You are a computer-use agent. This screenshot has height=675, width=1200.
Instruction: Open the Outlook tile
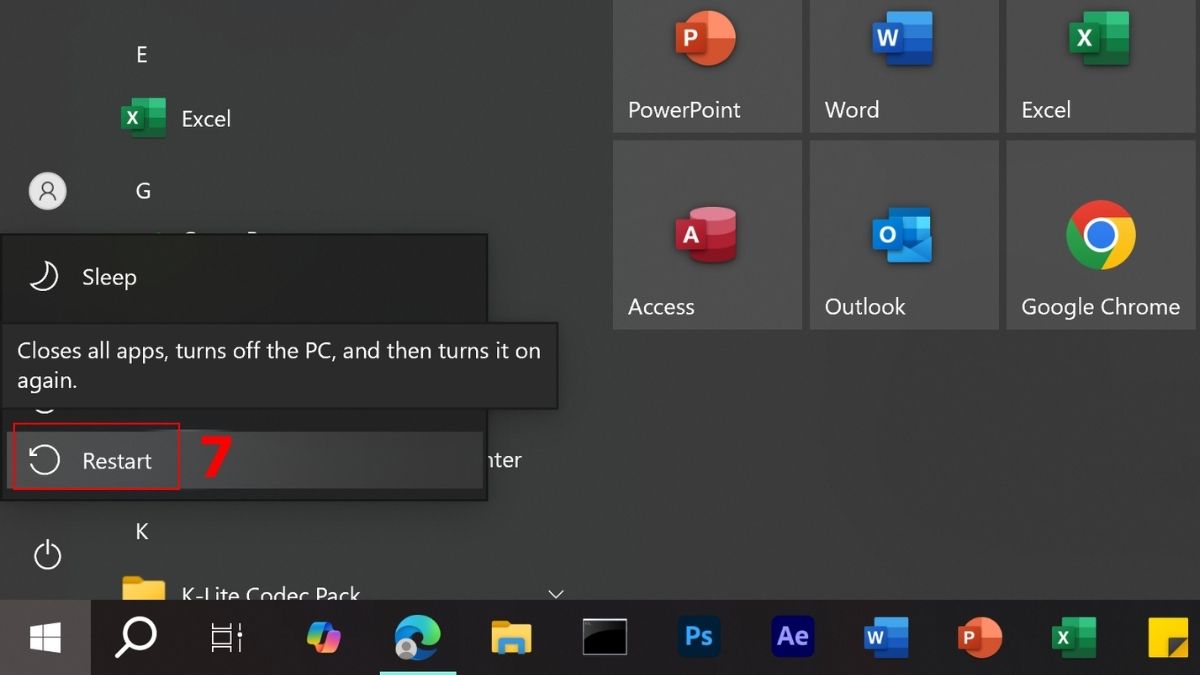point(903,235)
